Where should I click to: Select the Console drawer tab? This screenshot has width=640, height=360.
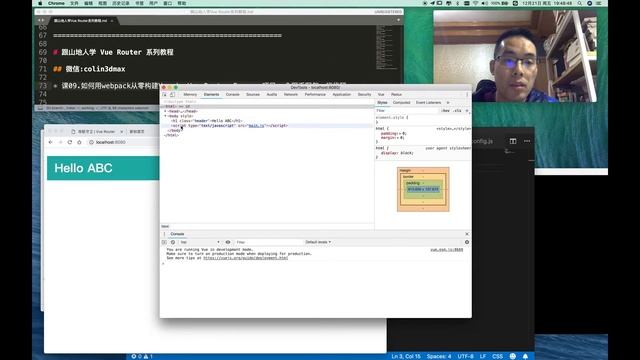[x=177, y=234]
